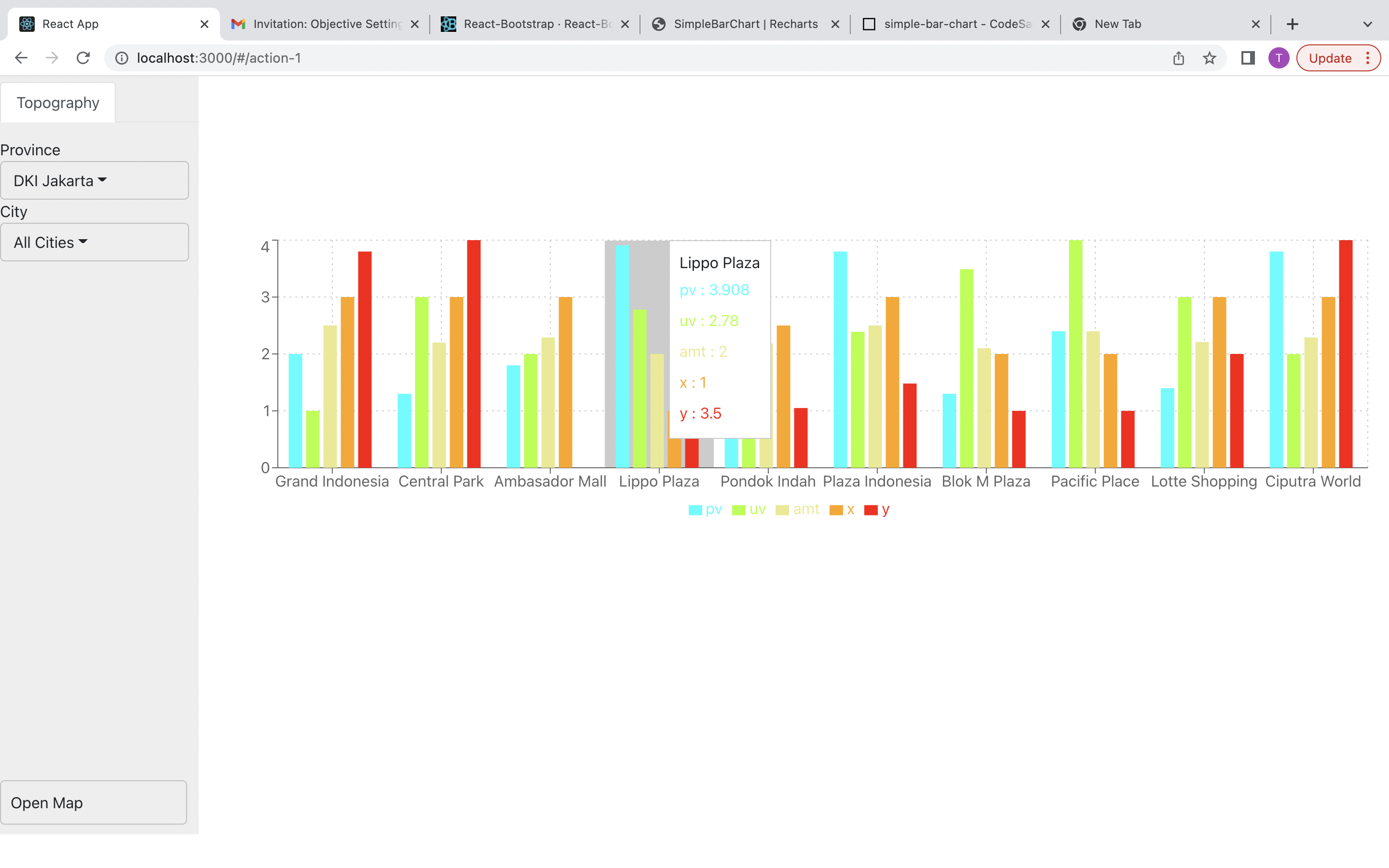The height and width of the screenshot is (868, 1389).
Task: Click the localhost address bar field
Action: tap(631, 58)
